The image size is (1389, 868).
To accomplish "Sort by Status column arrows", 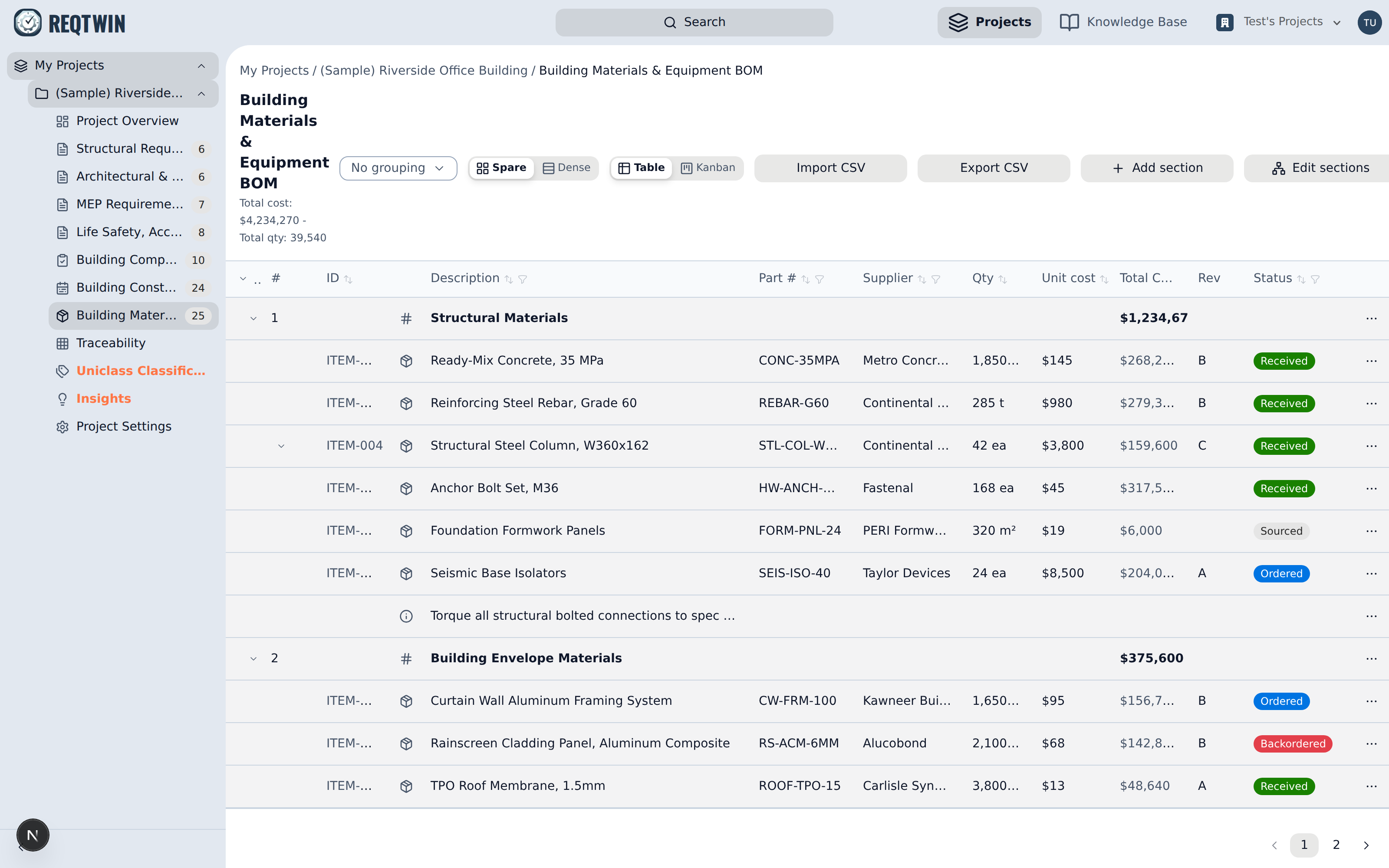I will point(1301,279).
